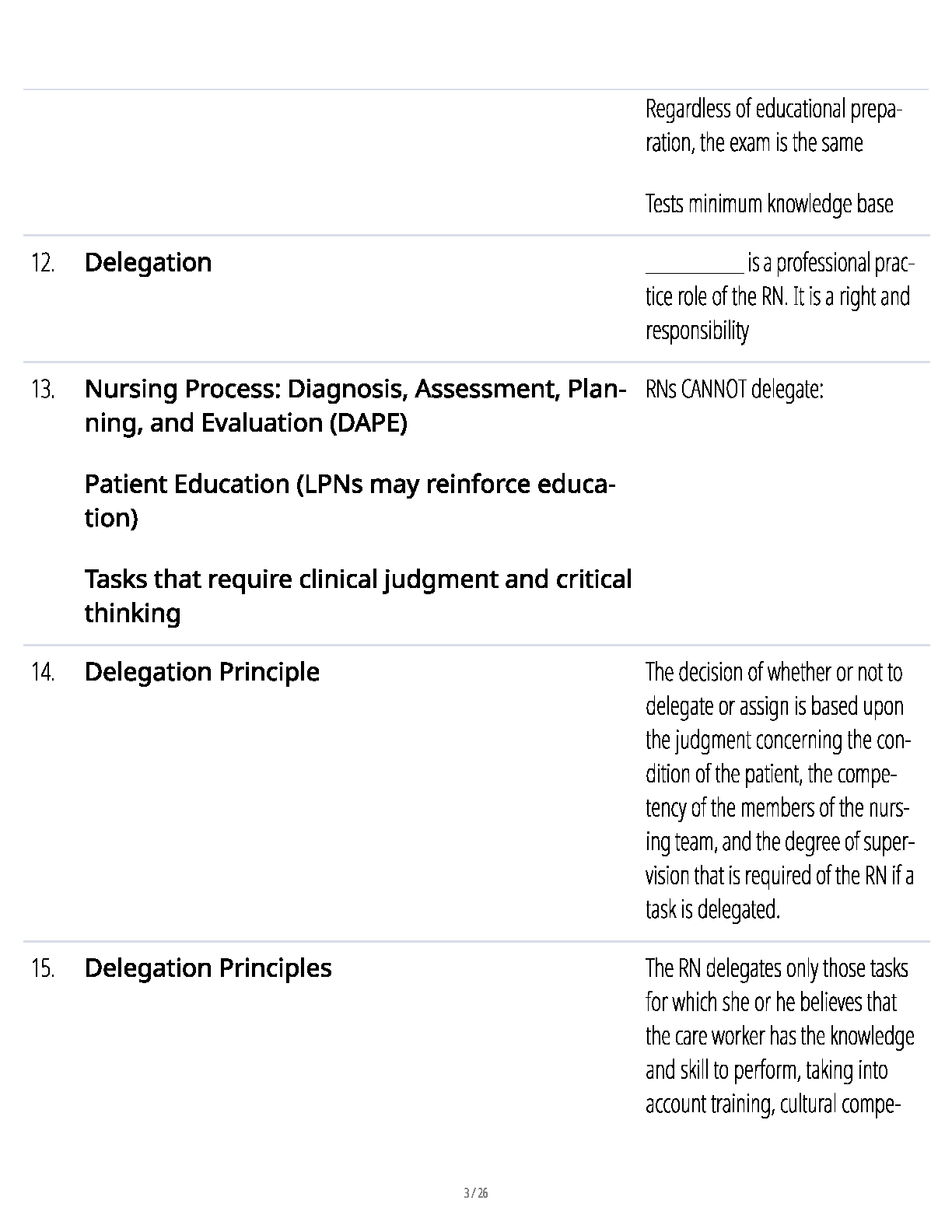The image size is (952, 1232).
Task: Click 'account training, cultural compe-' line
Action: pyautogui.click(x=773, y=1104)
